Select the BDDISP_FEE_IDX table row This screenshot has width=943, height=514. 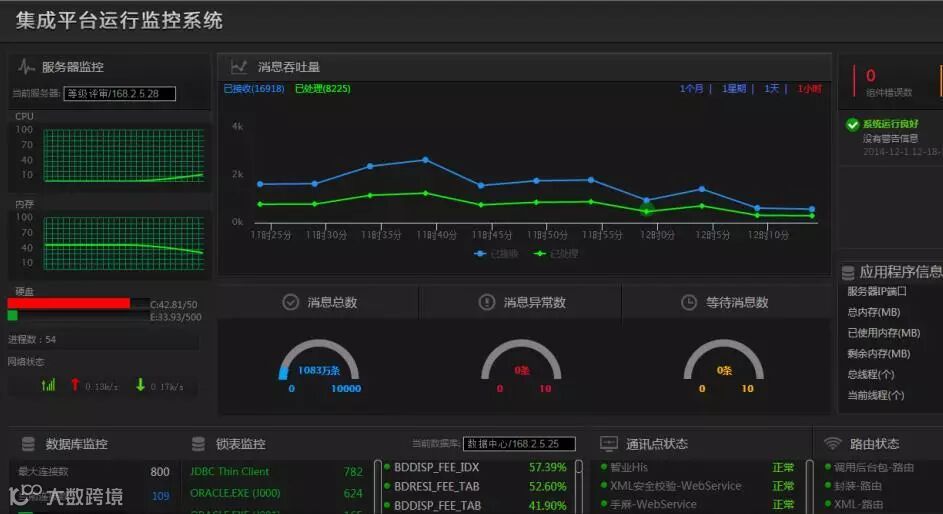click(475, 467)
